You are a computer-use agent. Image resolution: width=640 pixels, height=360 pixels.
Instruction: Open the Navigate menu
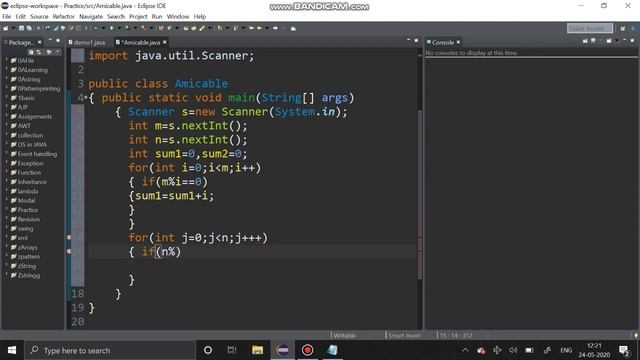click(x=91, y=17)
